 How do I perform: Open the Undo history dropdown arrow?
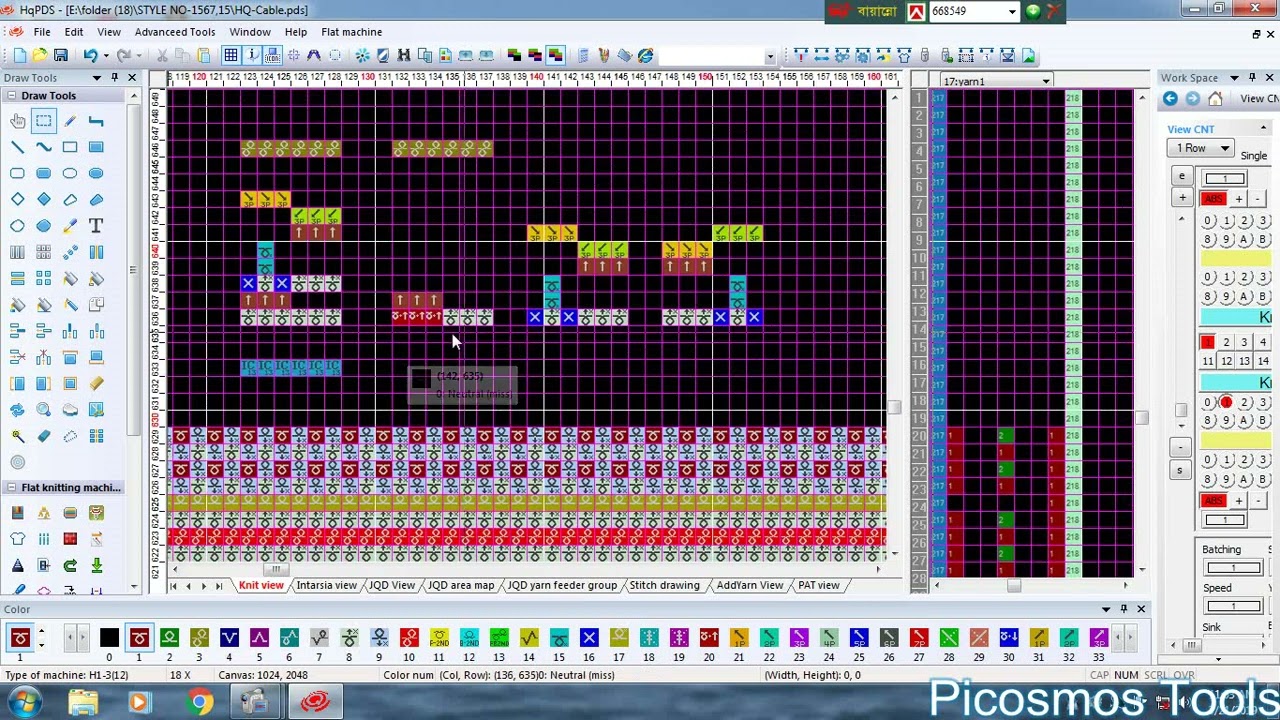pyautogui.click(x=105, y=56)
